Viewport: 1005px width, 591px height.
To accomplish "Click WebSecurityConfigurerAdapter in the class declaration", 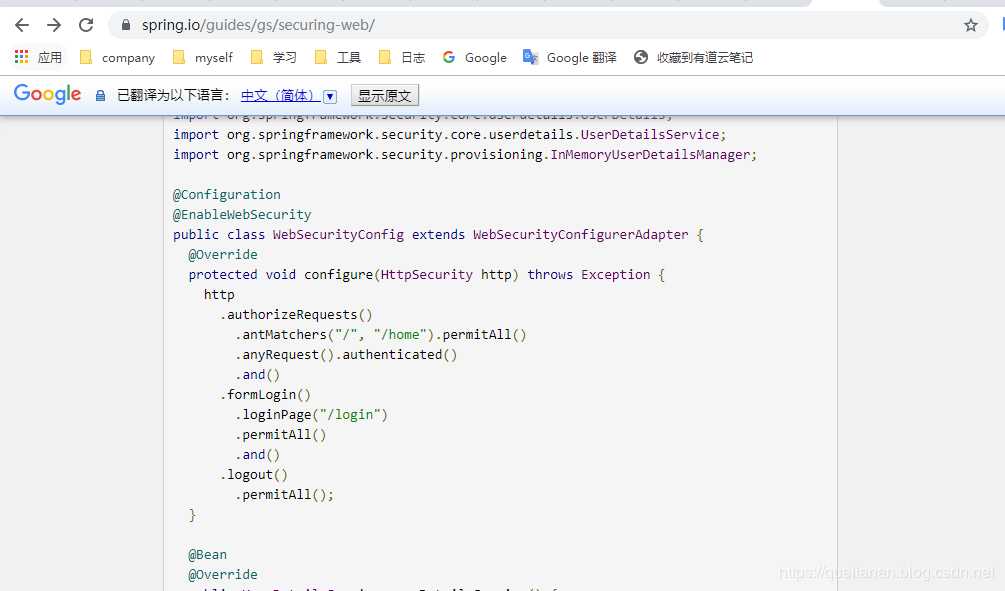I will point(581,235).
